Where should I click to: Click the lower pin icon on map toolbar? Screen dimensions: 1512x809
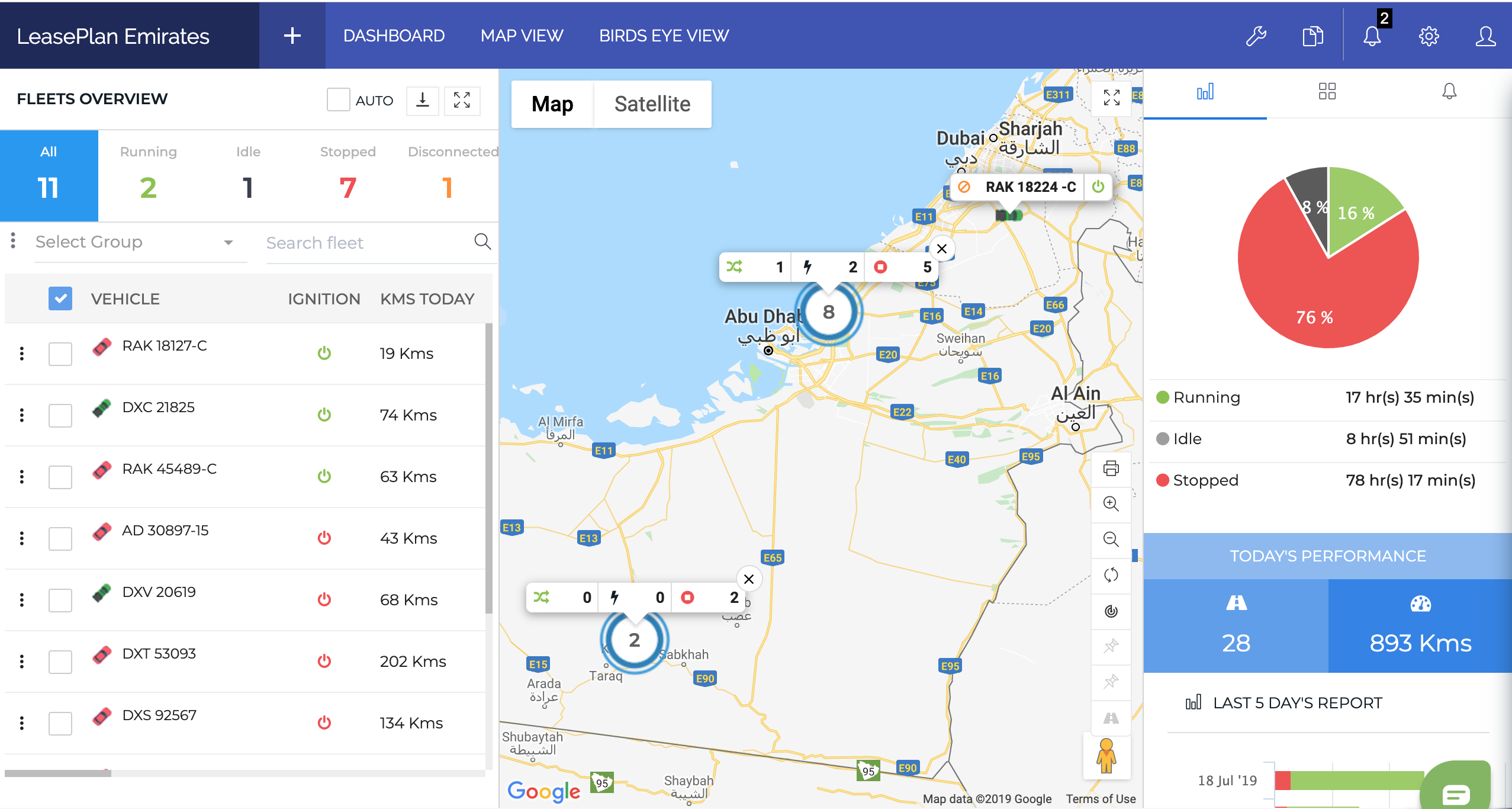coord(1111,682)
